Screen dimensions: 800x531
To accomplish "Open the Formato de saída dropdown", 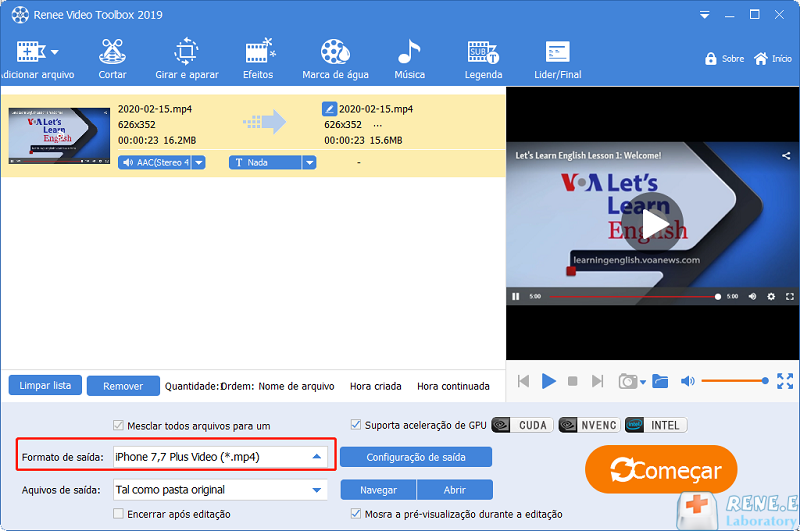I will (x=219, y=457).
